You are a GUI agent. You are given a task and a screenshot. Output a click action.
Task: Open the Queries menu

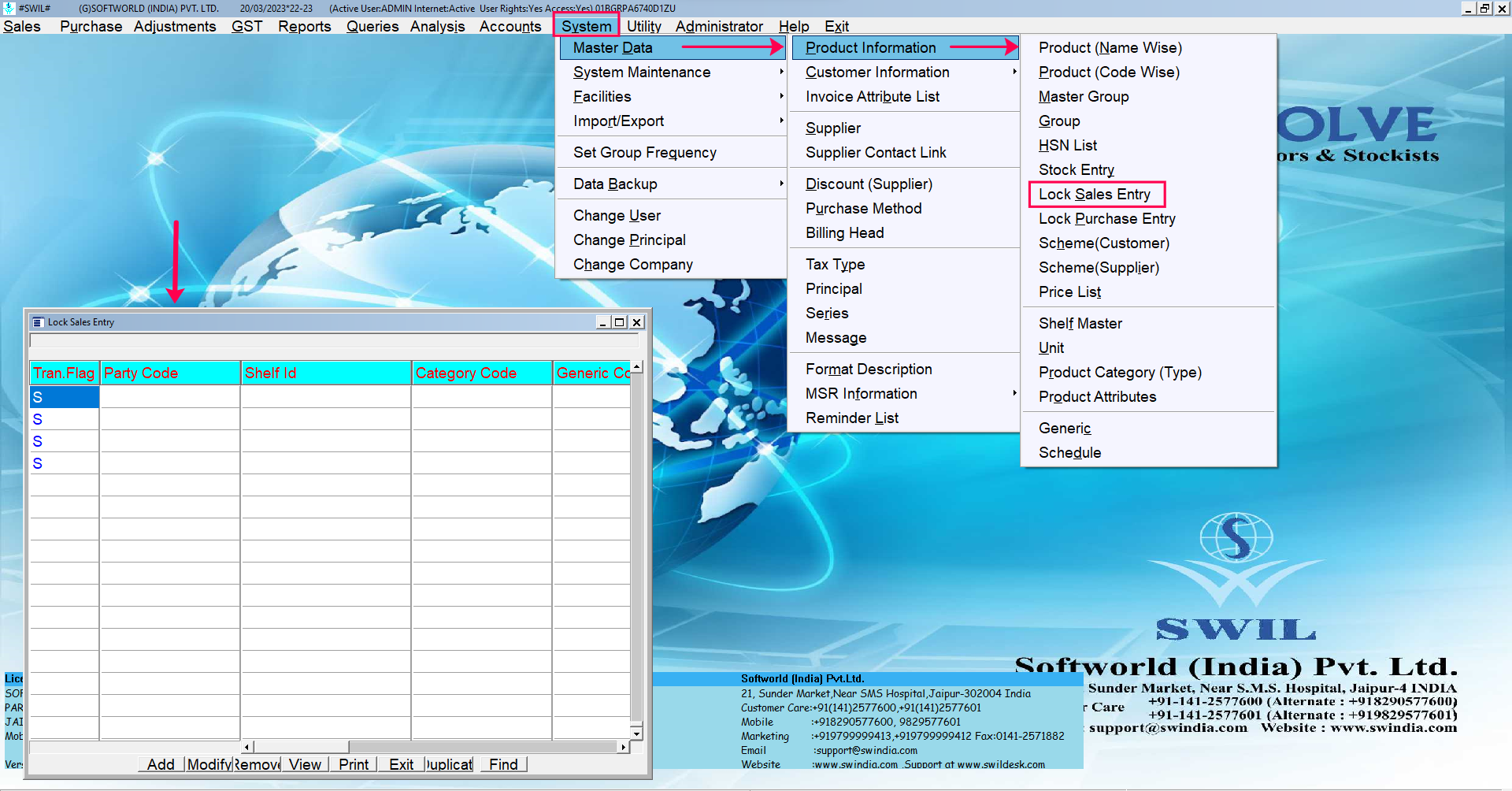[372, 26]
